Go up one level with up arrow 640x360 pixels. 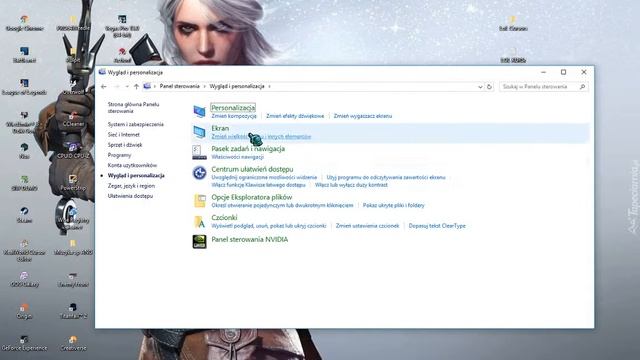tap(136, 87)
